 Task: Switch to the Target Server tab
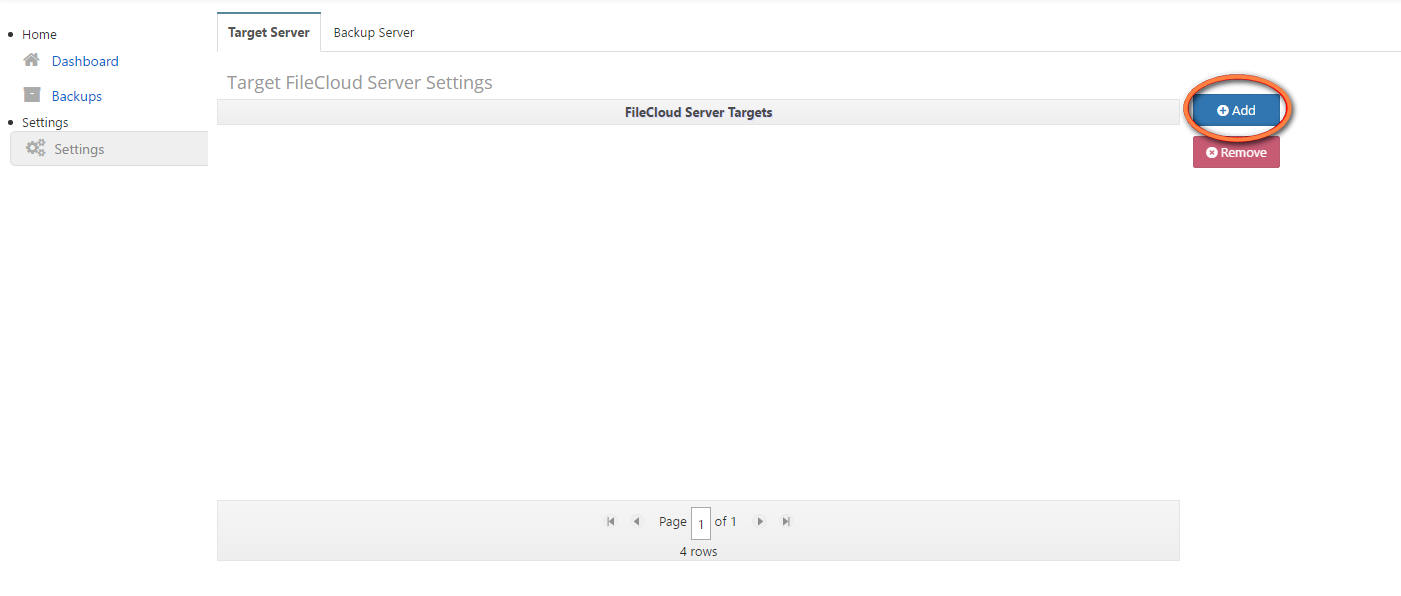coord(268,32)
